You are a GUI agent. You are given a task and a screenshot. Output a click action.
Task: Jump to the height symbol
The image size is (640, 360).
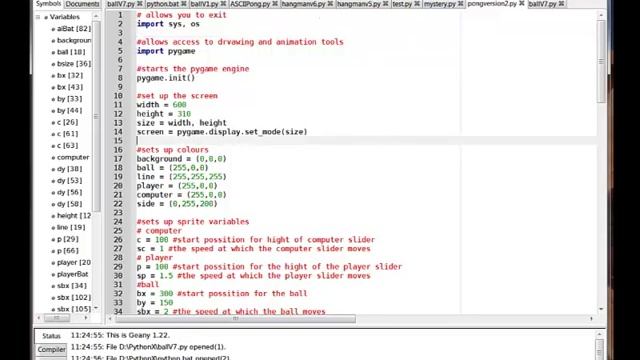(x=74, y=216)
